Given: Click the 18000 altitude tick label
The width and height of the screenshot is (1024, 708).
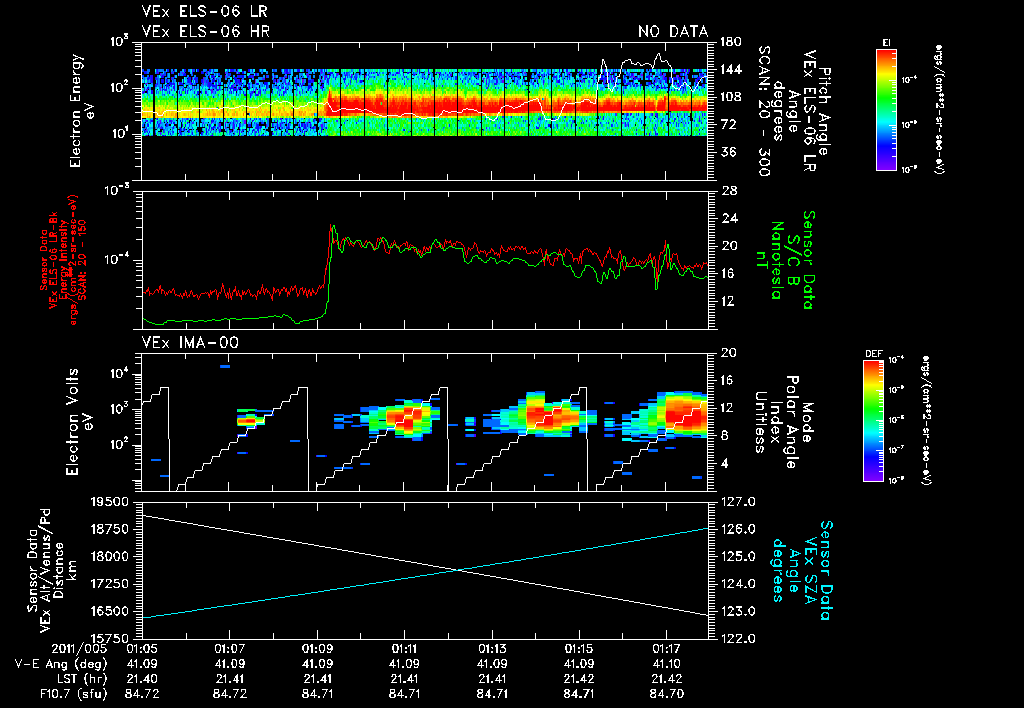Looking at the screenshot, I should (110, 556).
